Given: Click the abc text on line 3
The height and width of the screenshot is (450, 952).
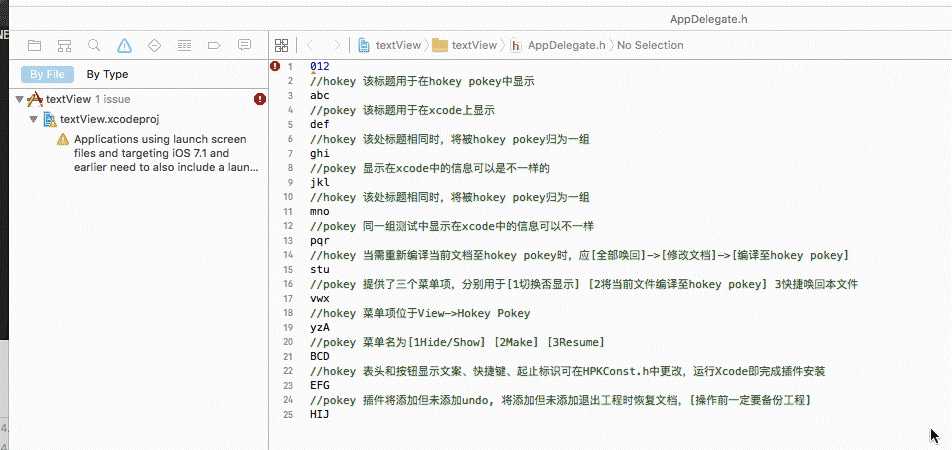Looking at the screenshot, I should pos(319,95).
